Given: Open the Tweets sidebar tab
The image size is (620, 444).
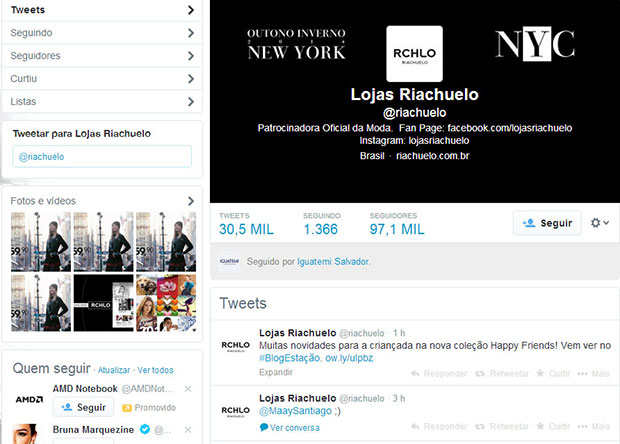Looking at the screenshot, I should pos(102,10).
